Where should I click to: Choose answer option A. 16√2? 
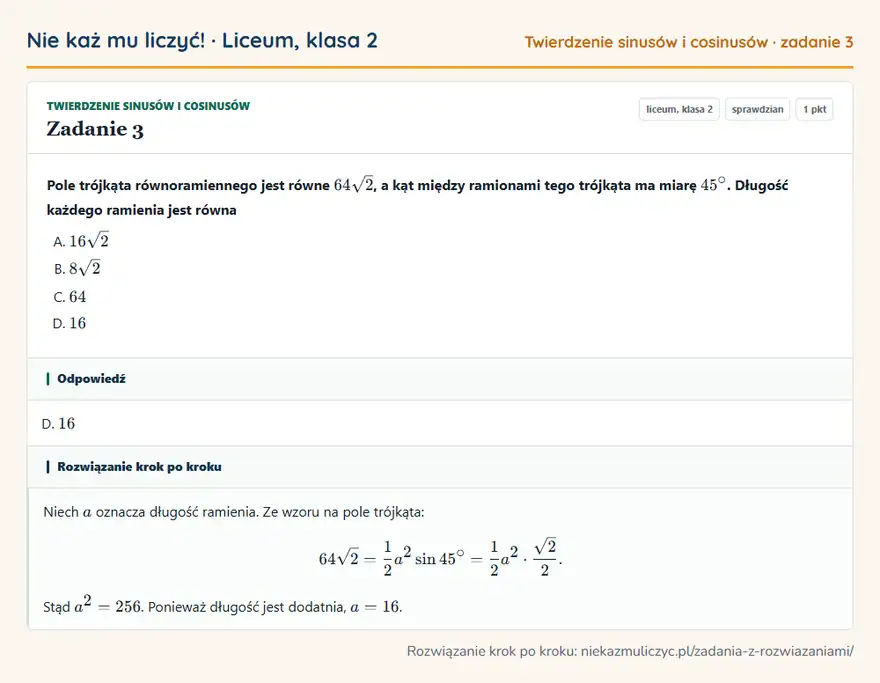[81, 241]
